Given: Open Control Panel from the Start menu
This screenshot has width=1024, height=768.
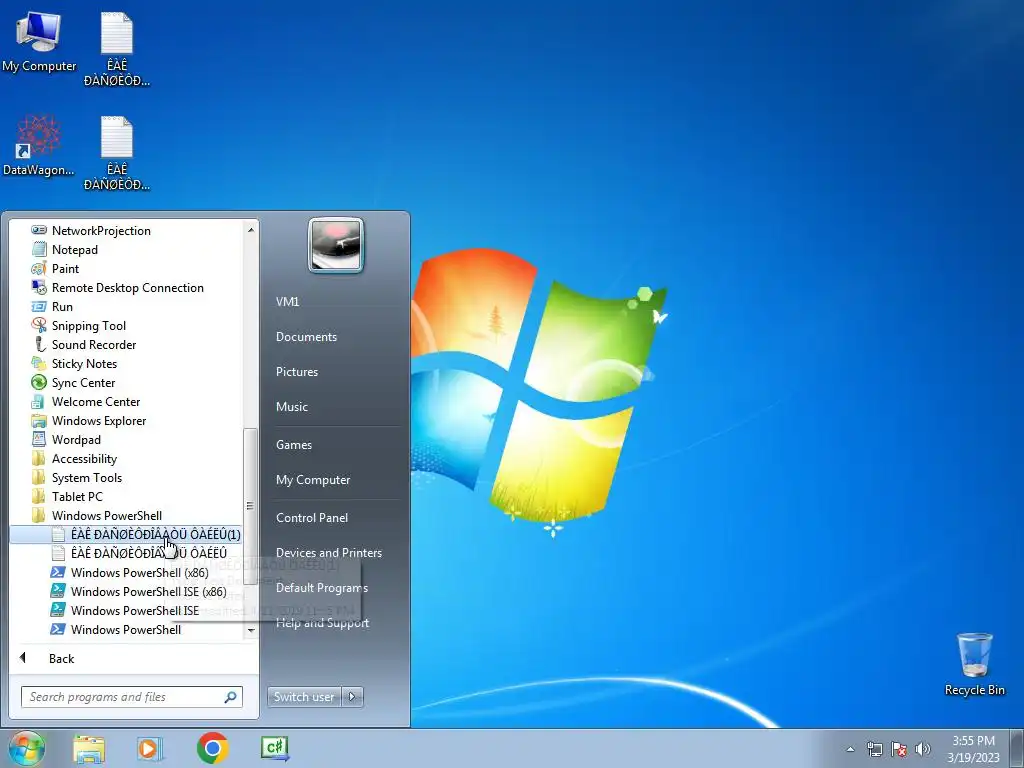Looking at the screenshot, I should pyautogui.click(x=312, y=518).
